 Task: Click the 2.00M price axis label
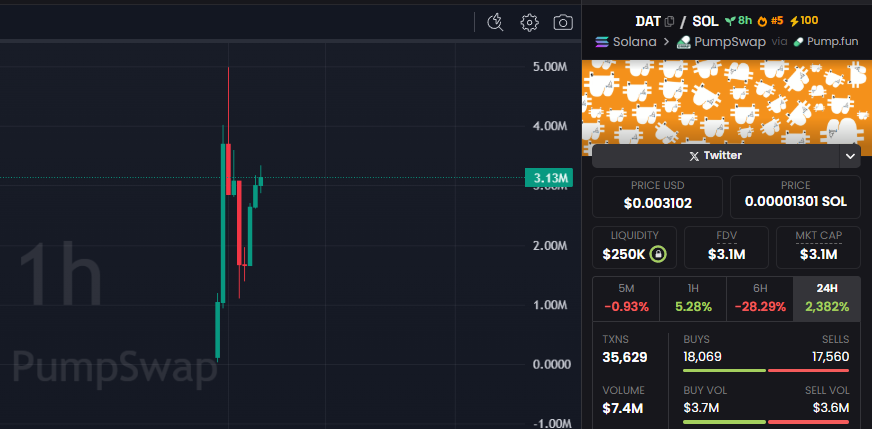[x=549, y=245]
